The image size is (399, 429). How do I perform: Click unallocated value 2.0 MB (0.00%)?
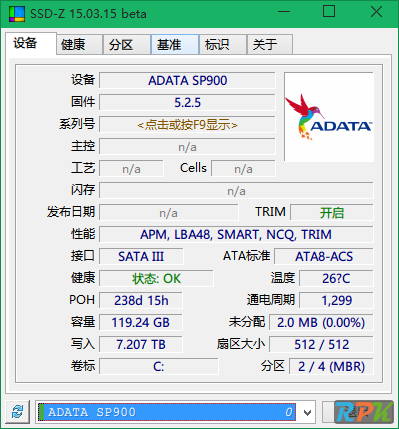[321, 323]
